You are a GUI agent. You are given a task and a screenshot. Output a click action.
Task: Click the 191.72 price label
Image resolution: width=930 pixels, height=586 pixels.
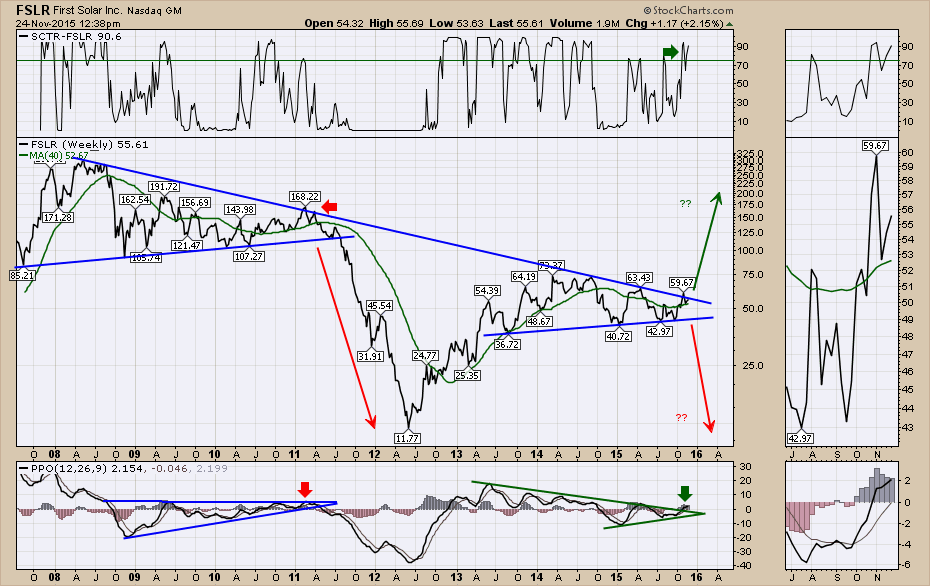(164, 187)
